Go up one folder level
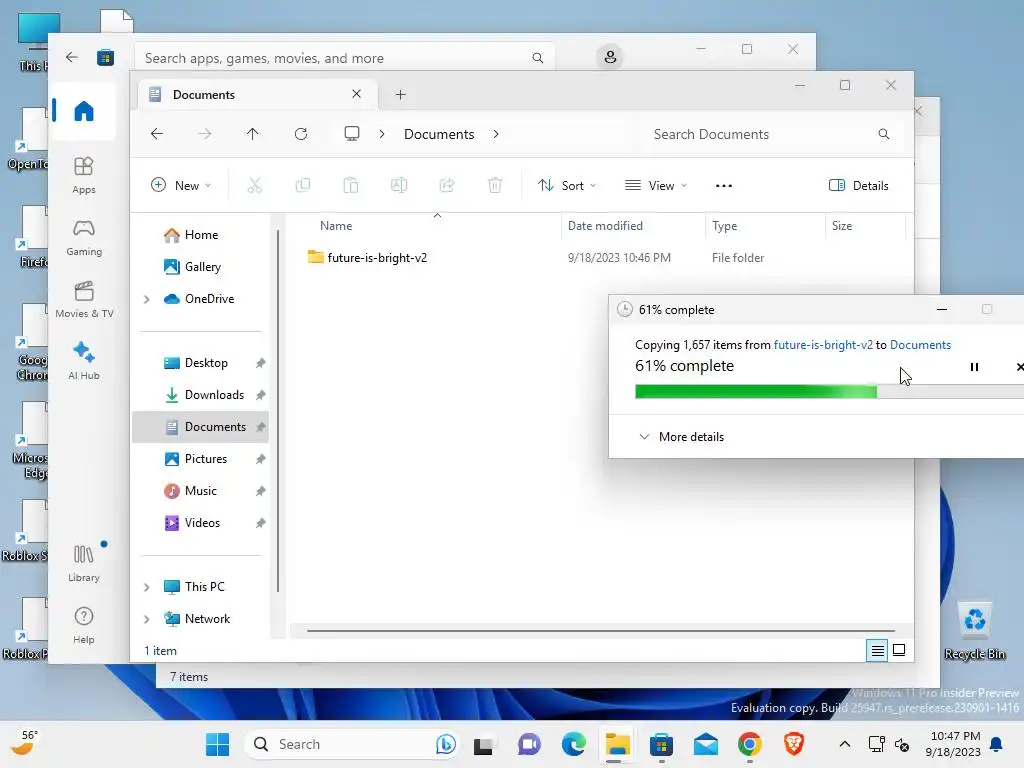This screenshot has width=1024, height=768. pyautogui.click(x=253, y=134)
